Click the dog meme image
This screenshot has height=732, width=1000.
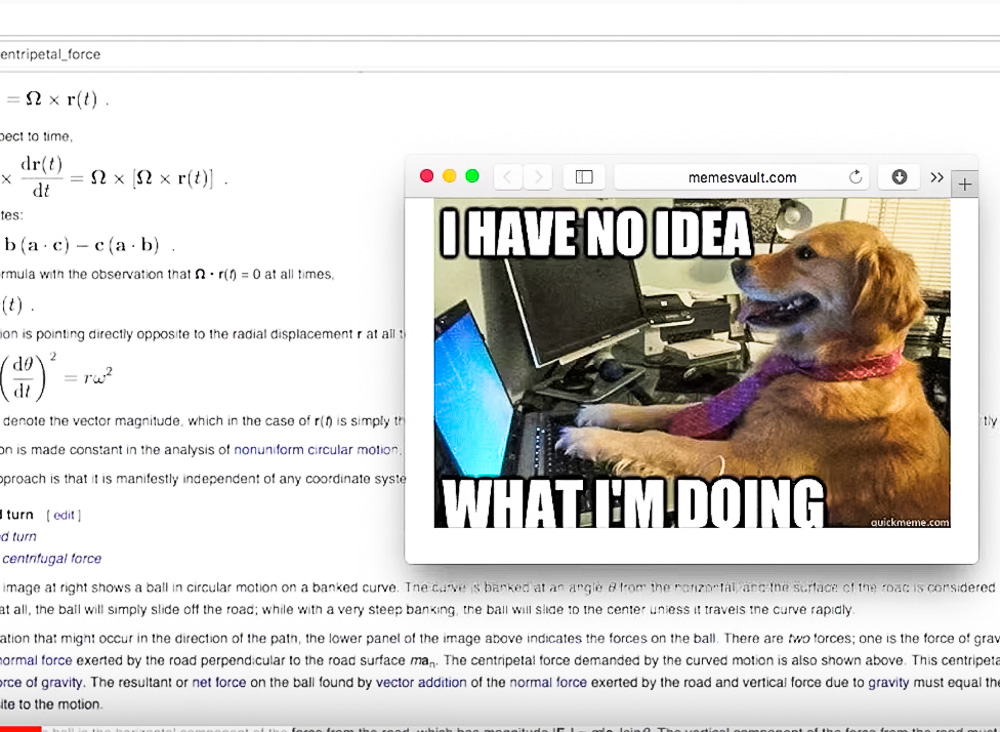(691, 362)
